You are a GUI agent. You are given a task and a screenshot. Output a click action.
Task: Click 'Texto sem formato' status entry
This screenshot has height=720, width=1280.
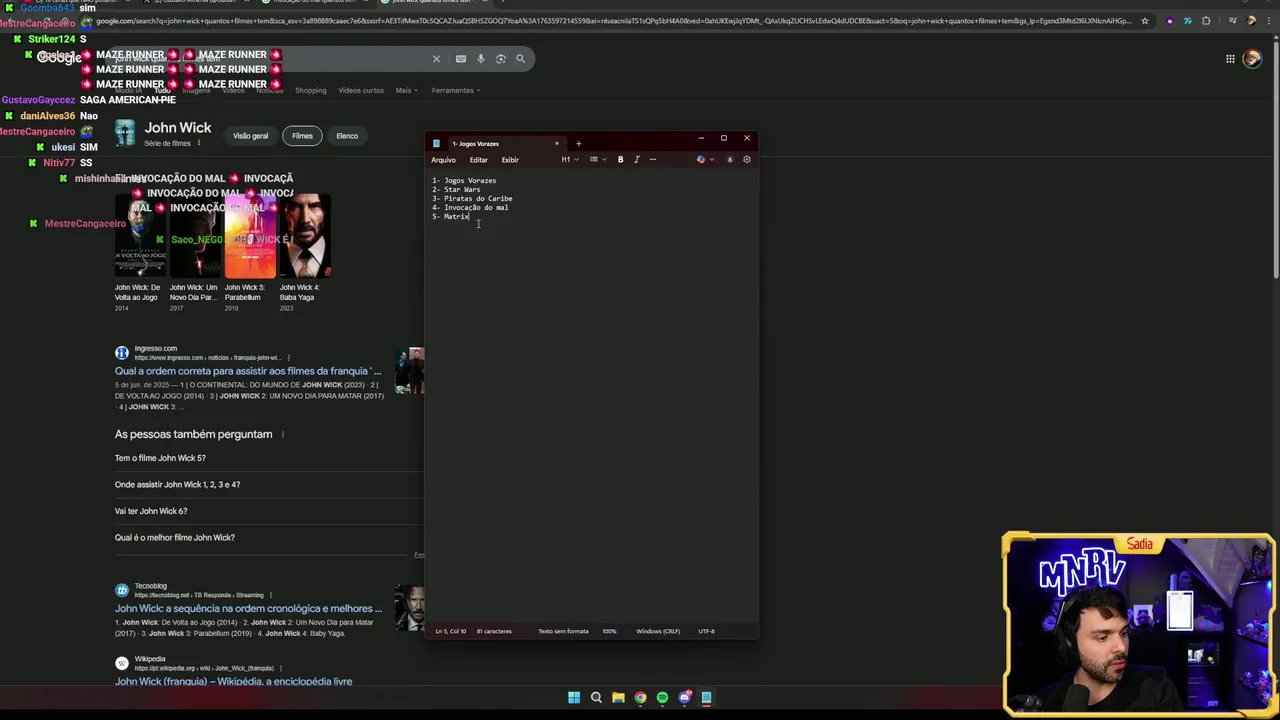[563, 631]
